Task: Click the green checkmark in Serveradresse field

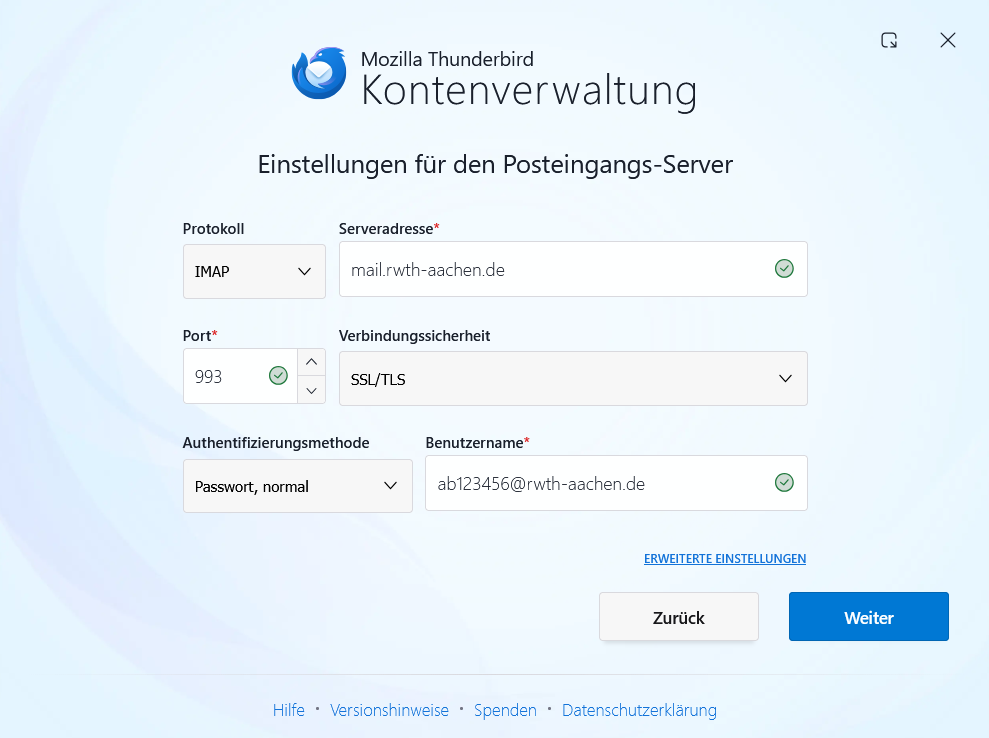Action: point(784,269)
